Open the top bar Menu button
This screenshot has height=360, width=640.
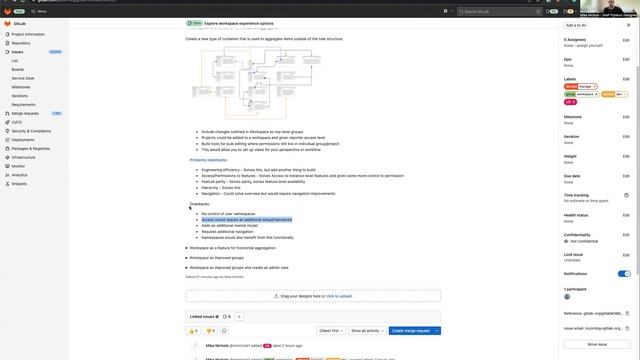tap(39, 11)
